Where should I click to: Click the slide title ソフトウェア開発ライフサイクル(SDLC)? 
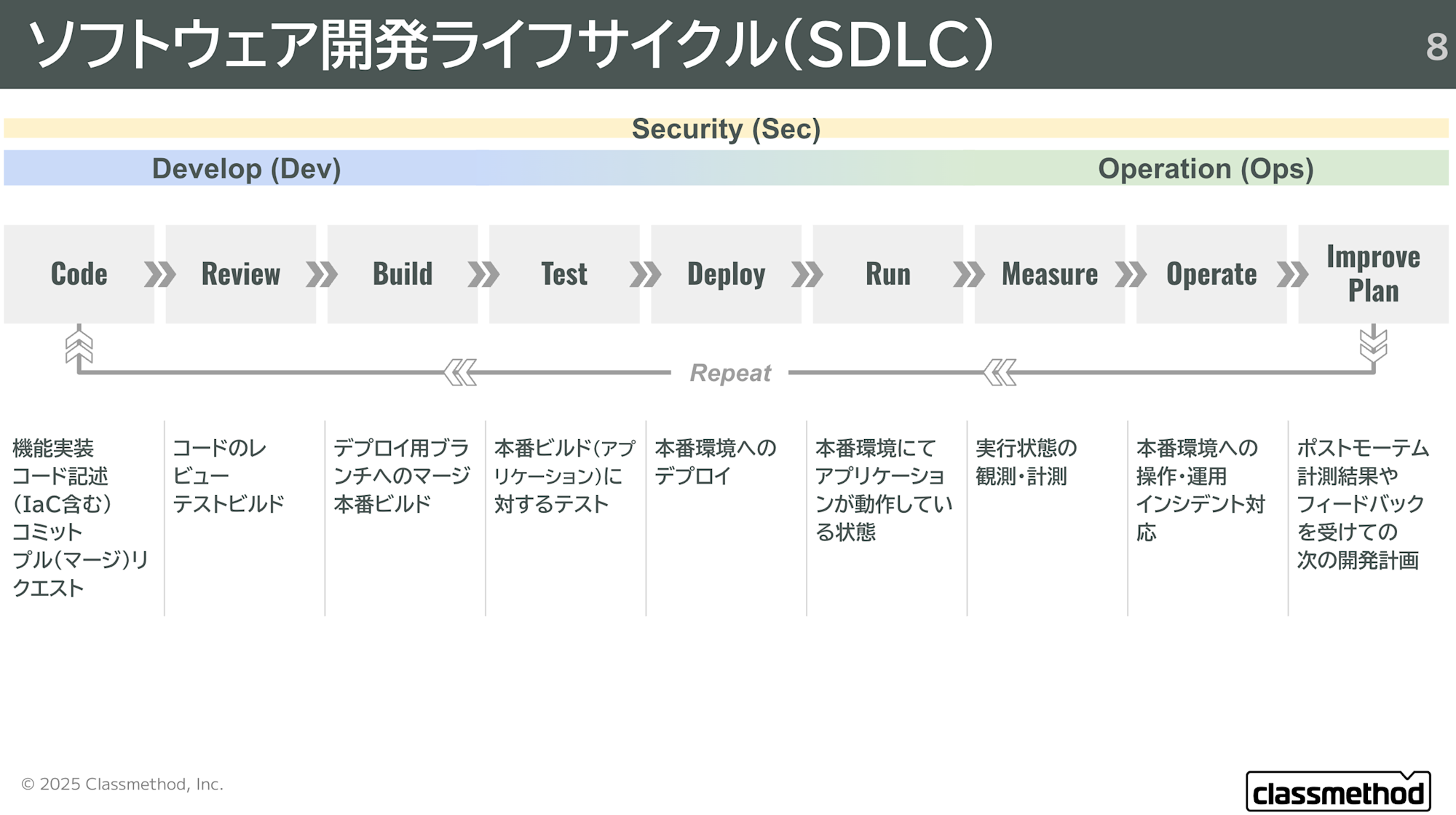point(511,44)
